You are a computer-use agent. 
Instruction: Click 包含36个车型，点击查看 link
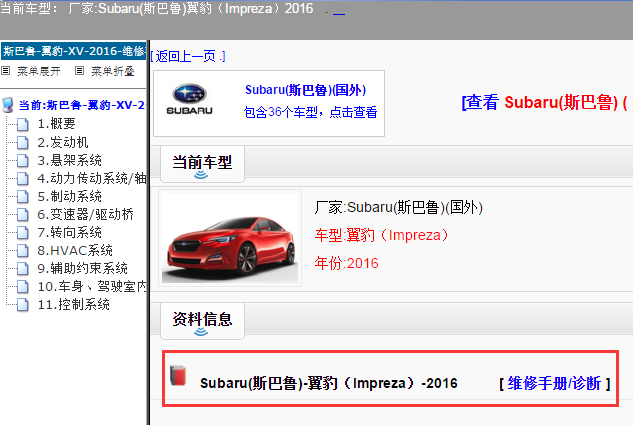310,112
